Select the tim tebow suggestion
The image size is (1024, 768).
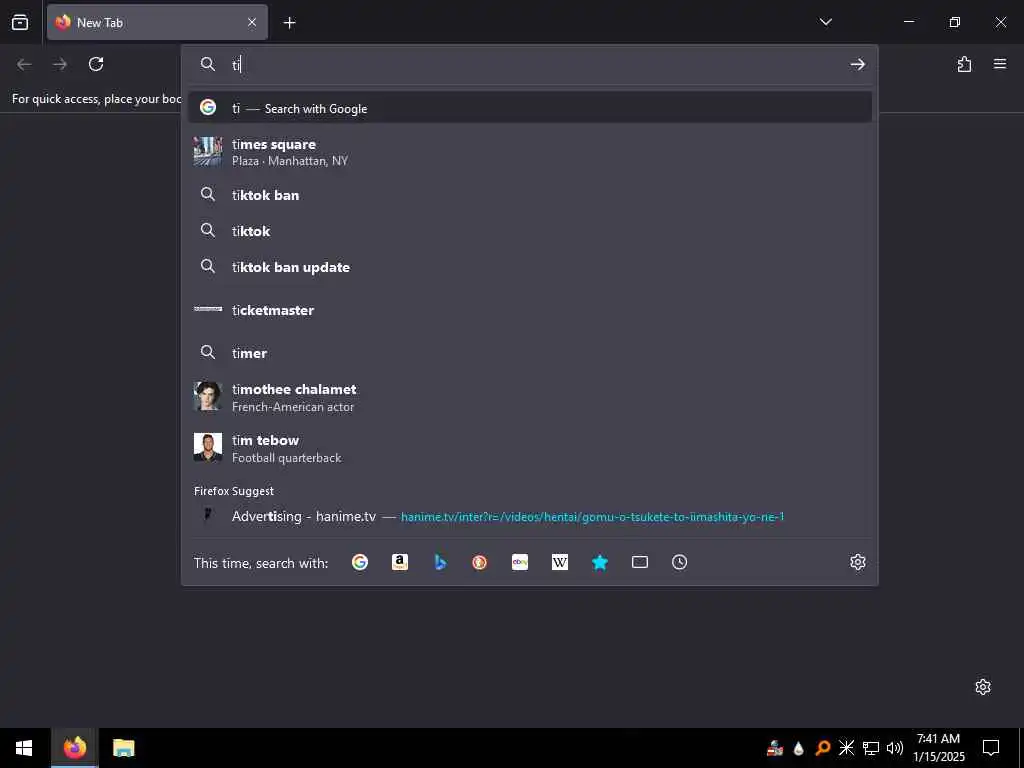pos(530,448)
